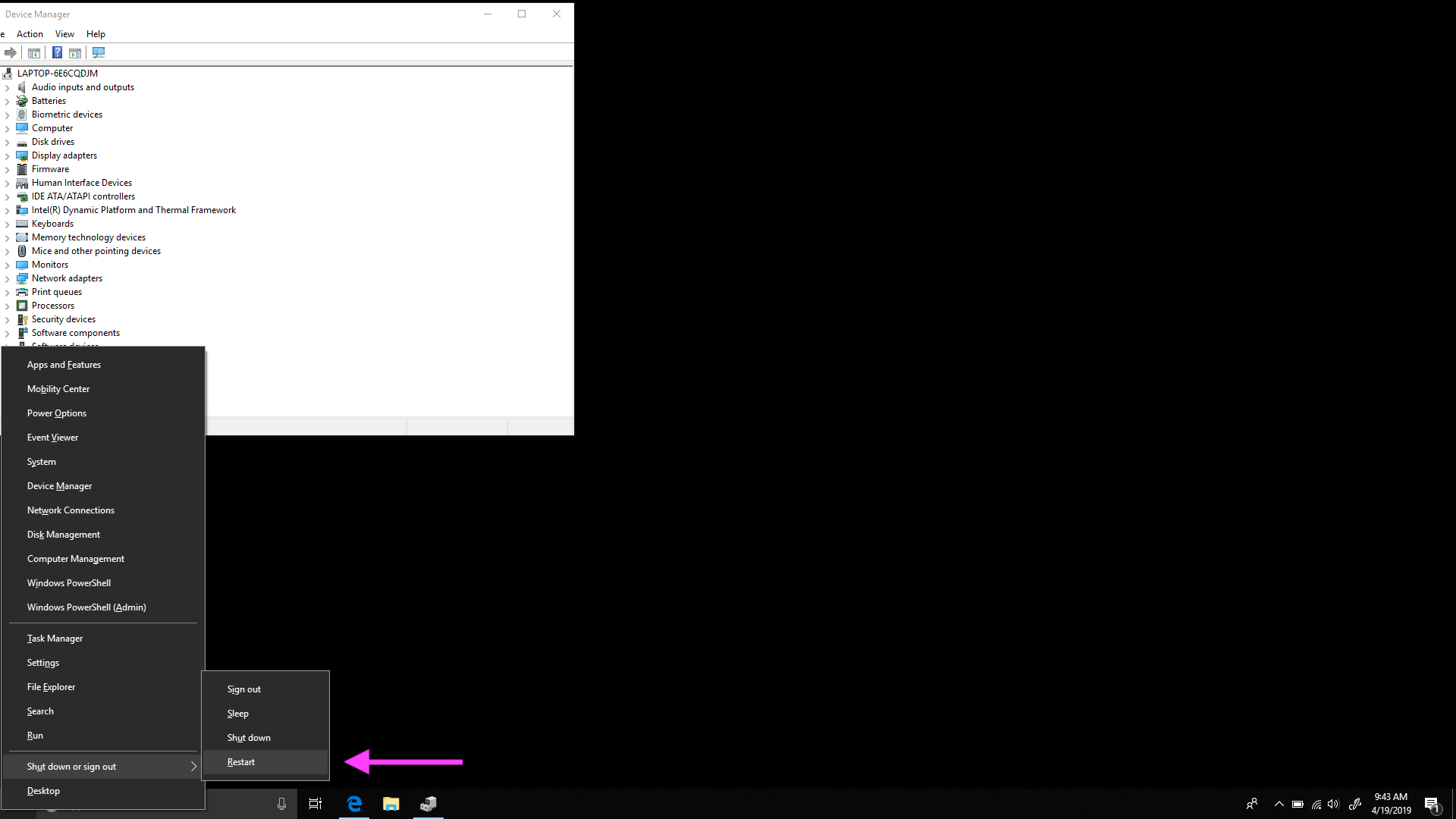The width and height of the screenshot is (1456, 819).
Task: Select Shut down from power submenu
Action: pyautogui.click(x=248, y=737)
